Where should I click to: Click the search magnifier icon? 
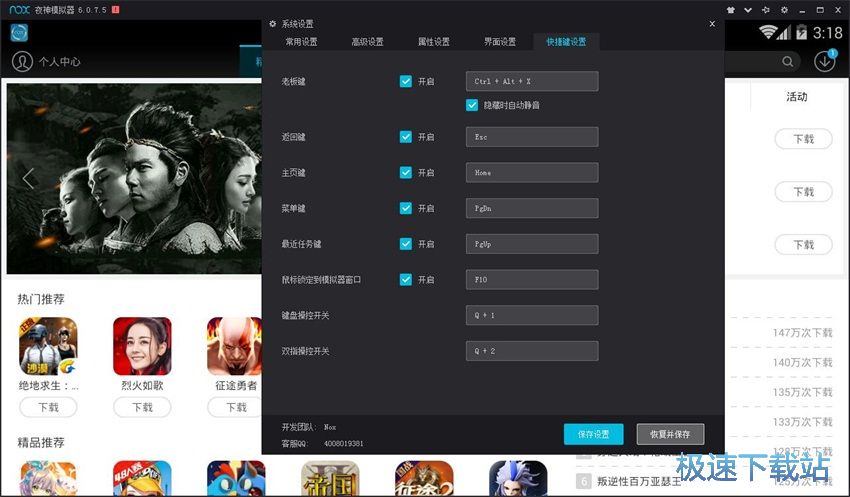[x=788, y=62]
